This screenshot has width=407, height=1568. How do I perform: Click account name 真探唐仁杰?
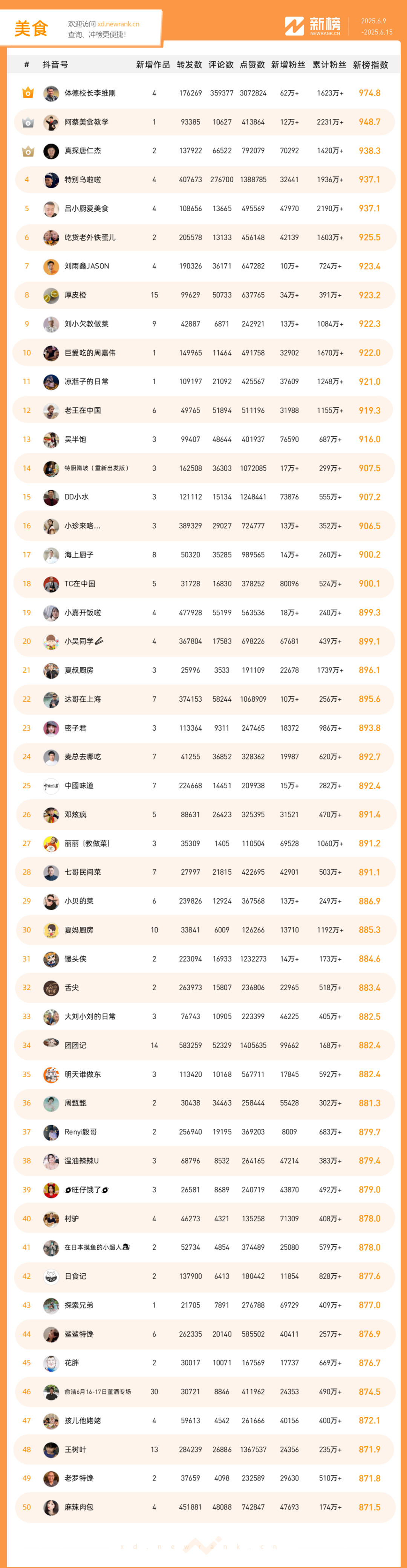click(83, 151)
